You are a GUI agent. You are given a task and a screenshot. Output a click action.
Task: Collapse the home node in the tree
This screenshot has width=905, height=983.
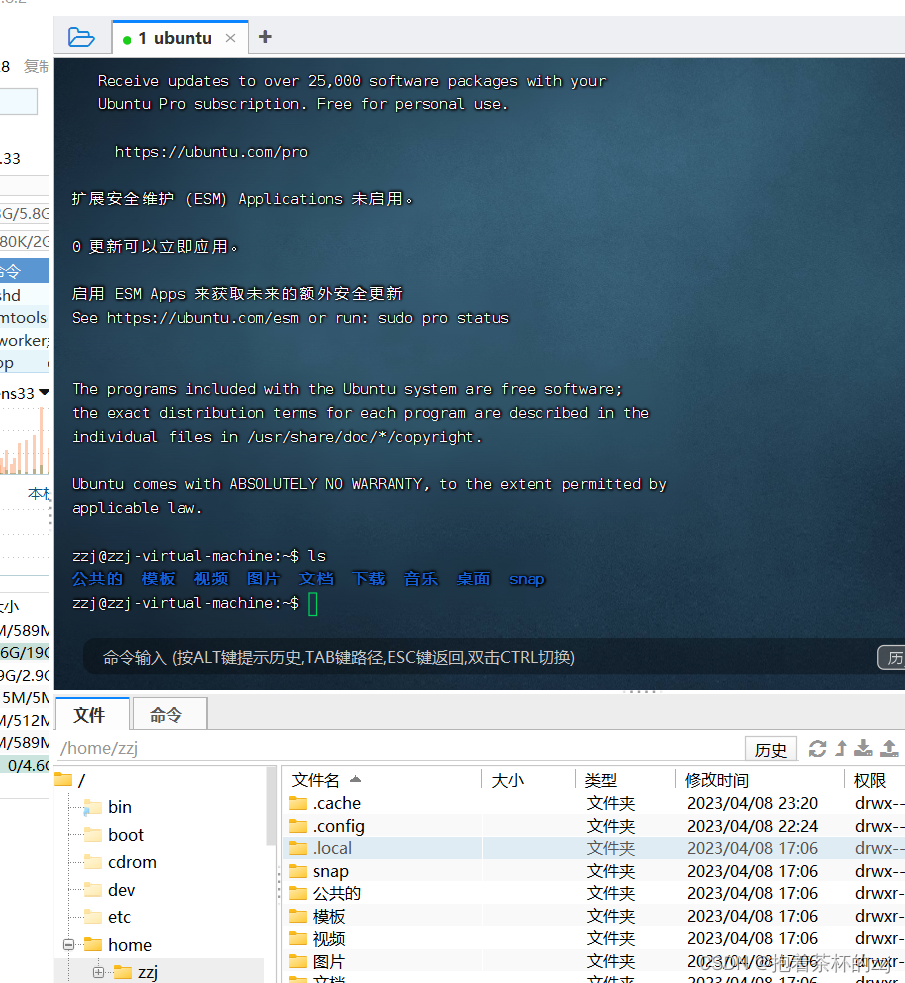click(x=68, y=944)
